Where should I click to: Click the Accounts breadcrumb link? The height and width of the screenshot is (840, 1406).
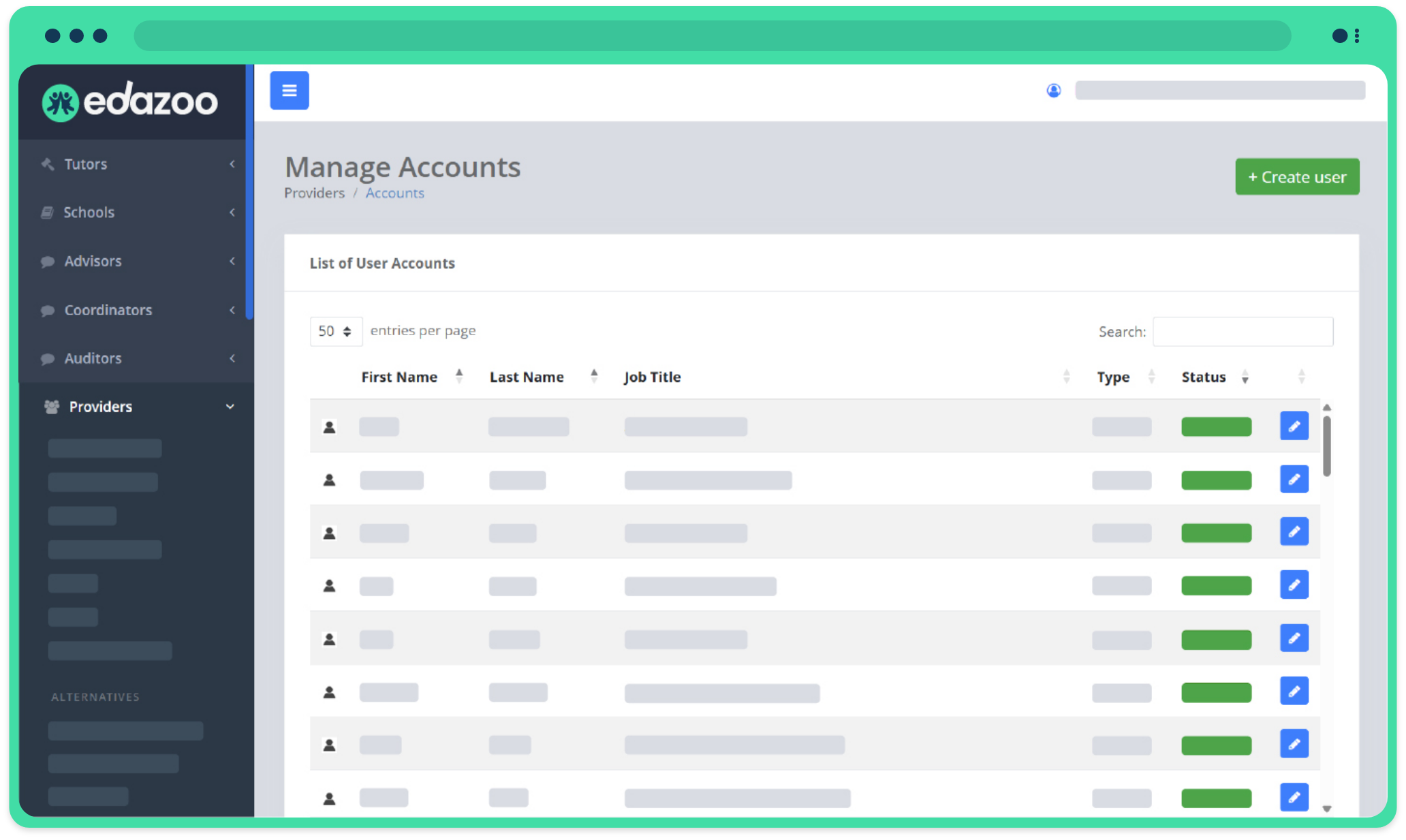[394, 193]
